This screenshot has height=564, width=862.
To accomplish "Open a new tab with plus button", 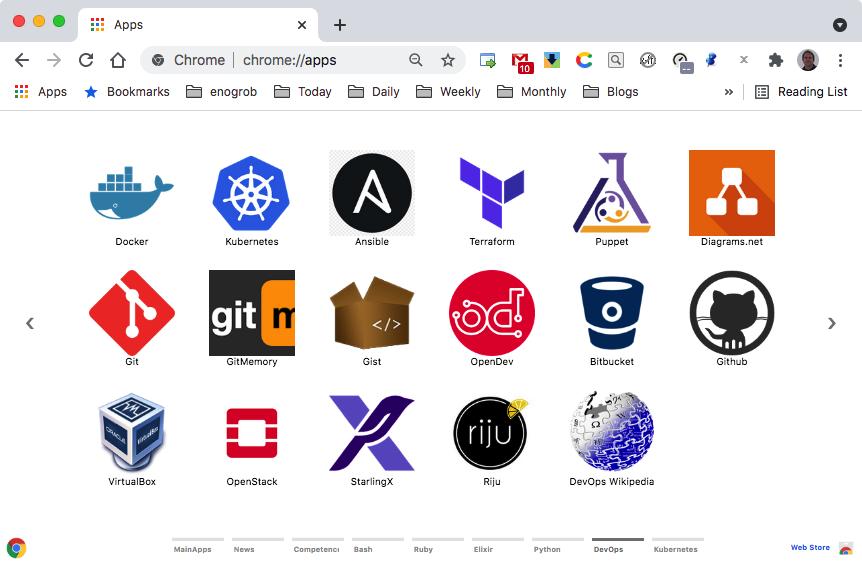I will (x=340, y=25).
